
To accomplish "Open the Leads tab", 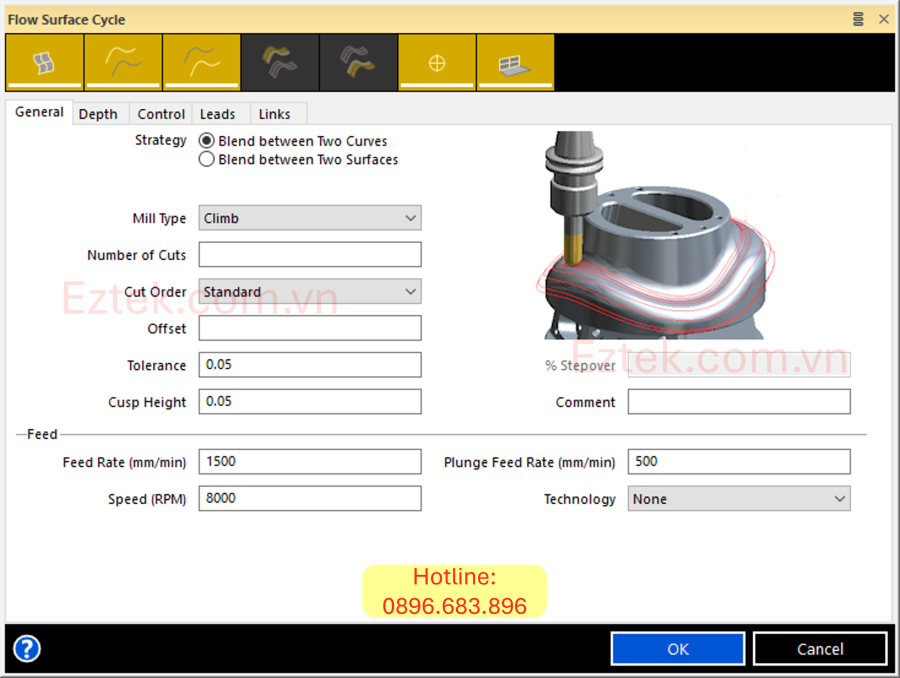I will 217,114.
